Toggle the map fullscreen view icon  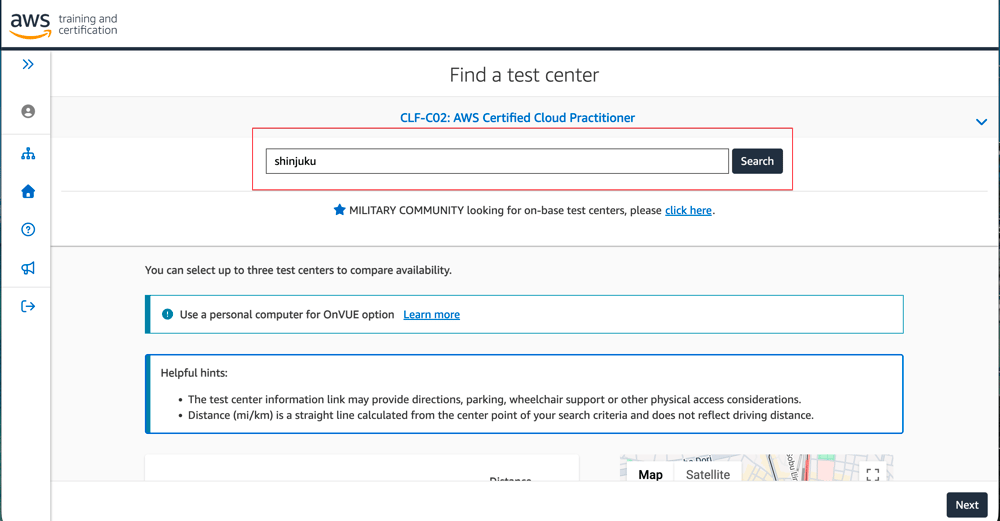(x=872, y=474)
